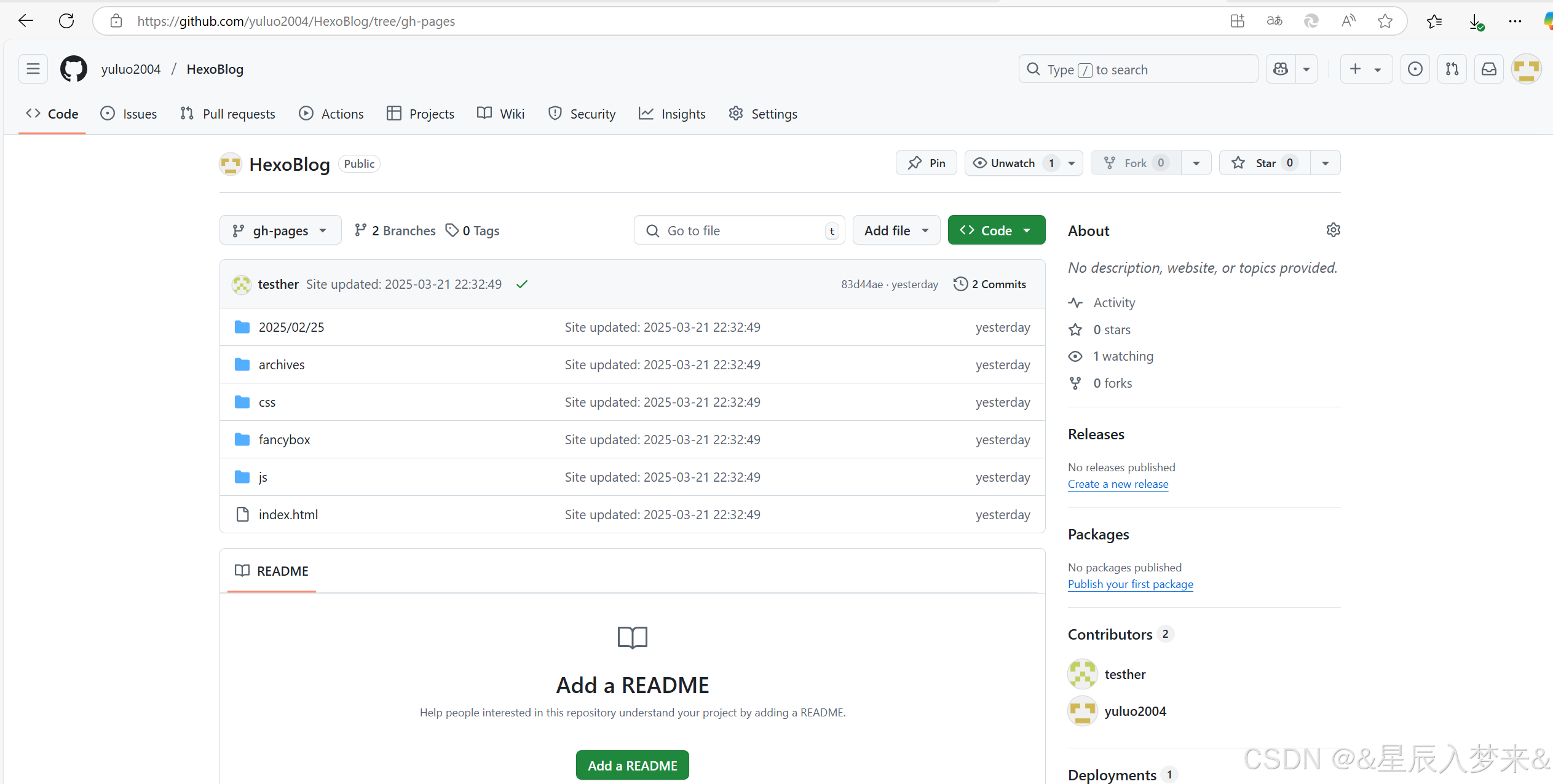Check notifications inbox icon
Viewport: 1553px width, 784px height.
point(1489,69)
